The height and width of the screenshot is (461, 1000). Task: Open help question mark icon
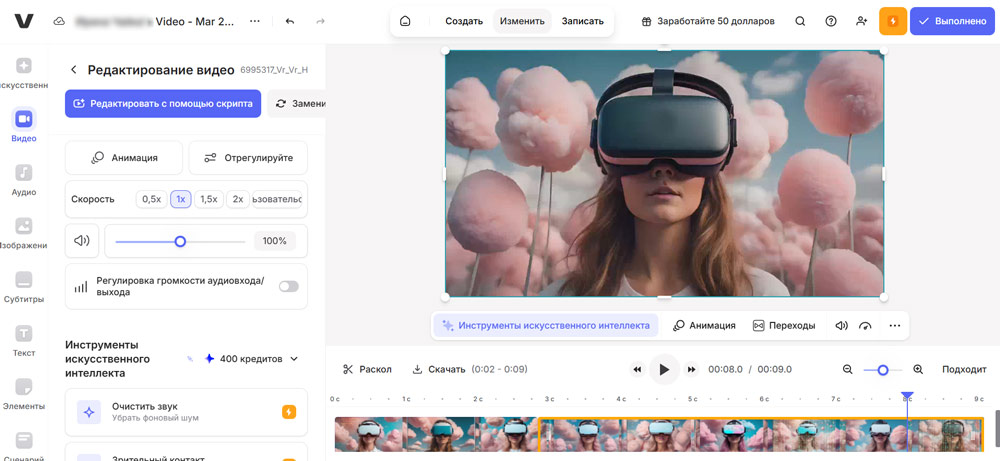tap(831, 21)
